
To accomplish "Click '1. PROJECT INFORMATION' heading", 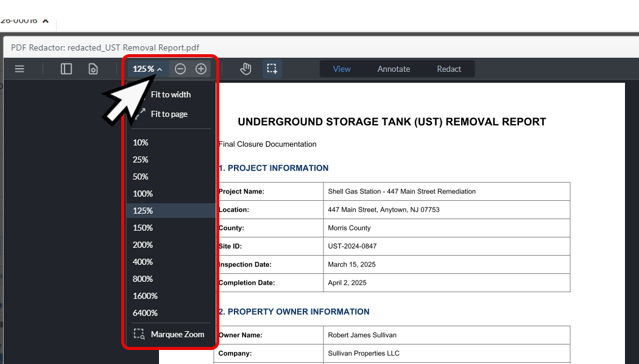I will [x=273, y=168].
